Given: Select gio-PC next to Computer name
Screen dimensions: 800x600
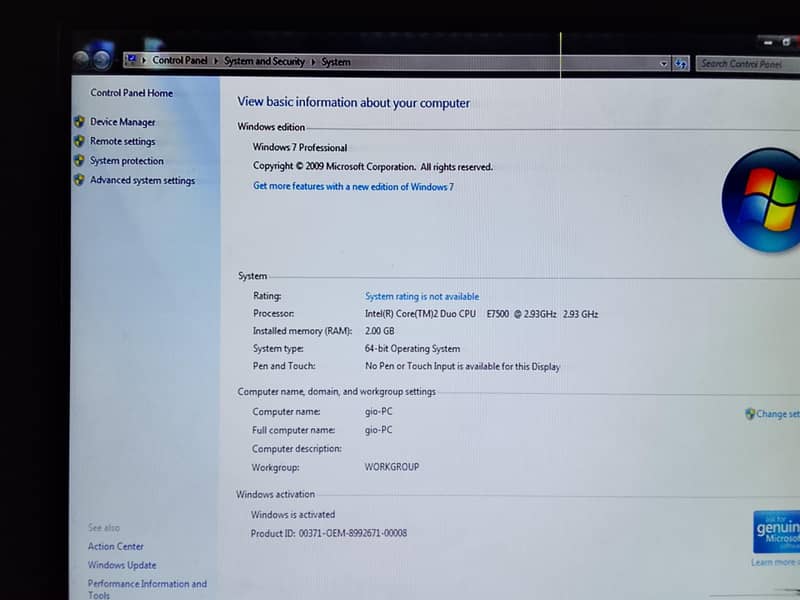Looking at the screenshot, I should click(x=378, y=411).
